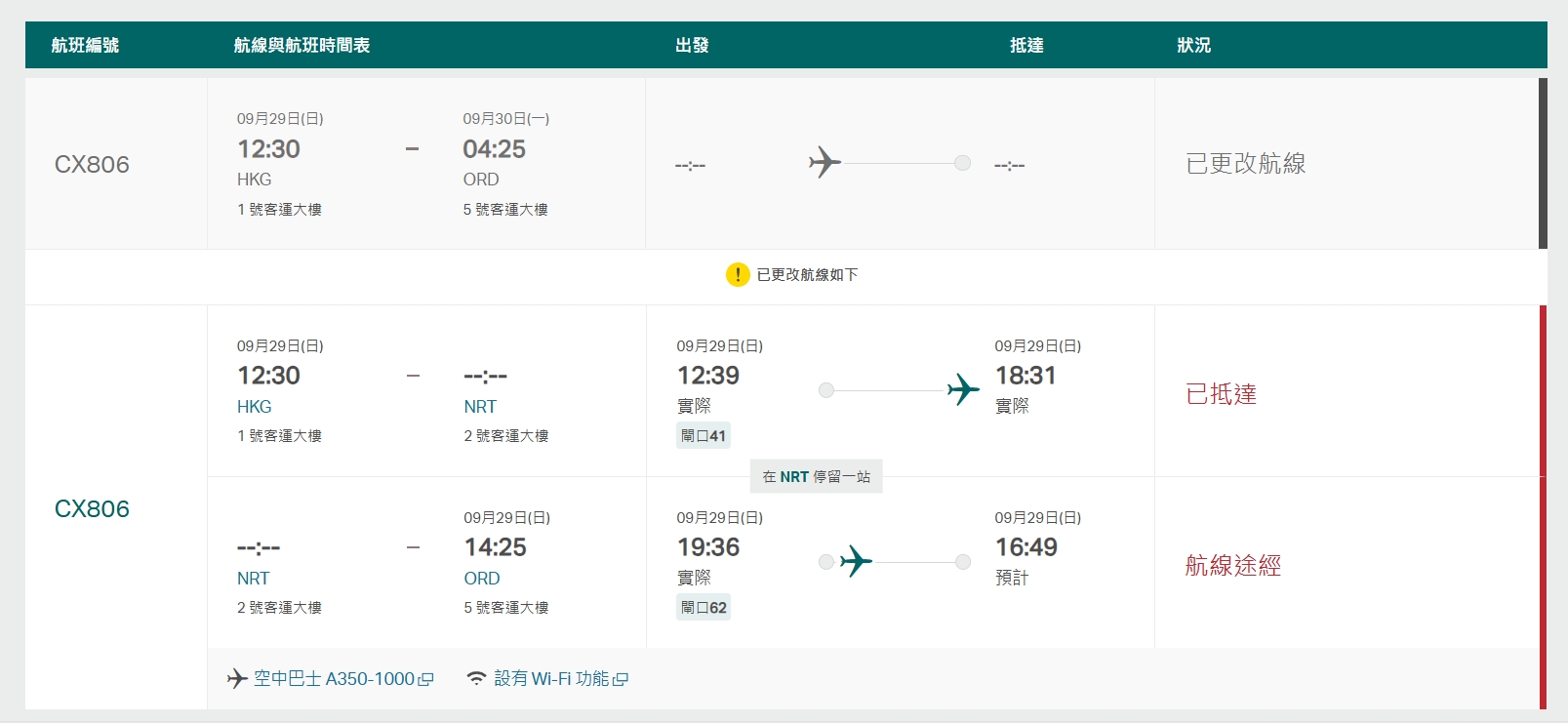The image size is (1568, 723).
Task: Click green airplane icon on HKG-NRT progress line
Action: 963,390
